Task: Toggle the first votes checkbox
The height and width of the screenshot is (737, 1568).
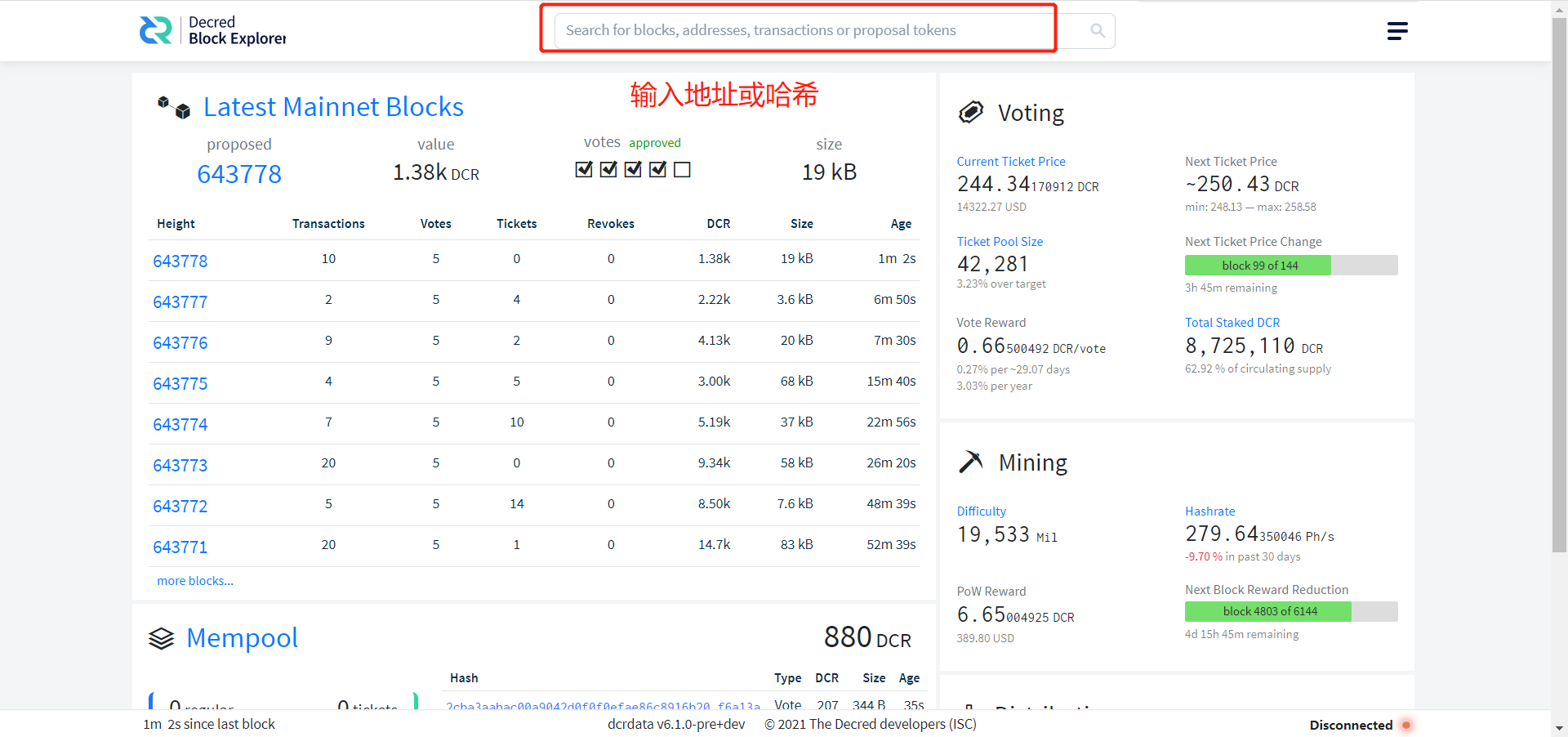Action: pos(584,169)
